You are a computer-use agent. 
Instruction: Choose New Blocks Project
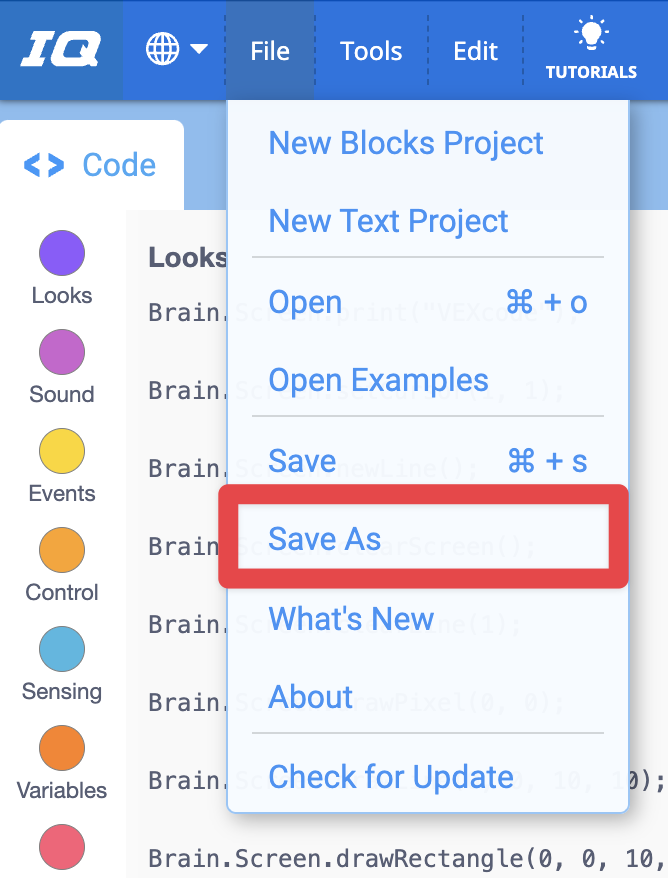405,143
